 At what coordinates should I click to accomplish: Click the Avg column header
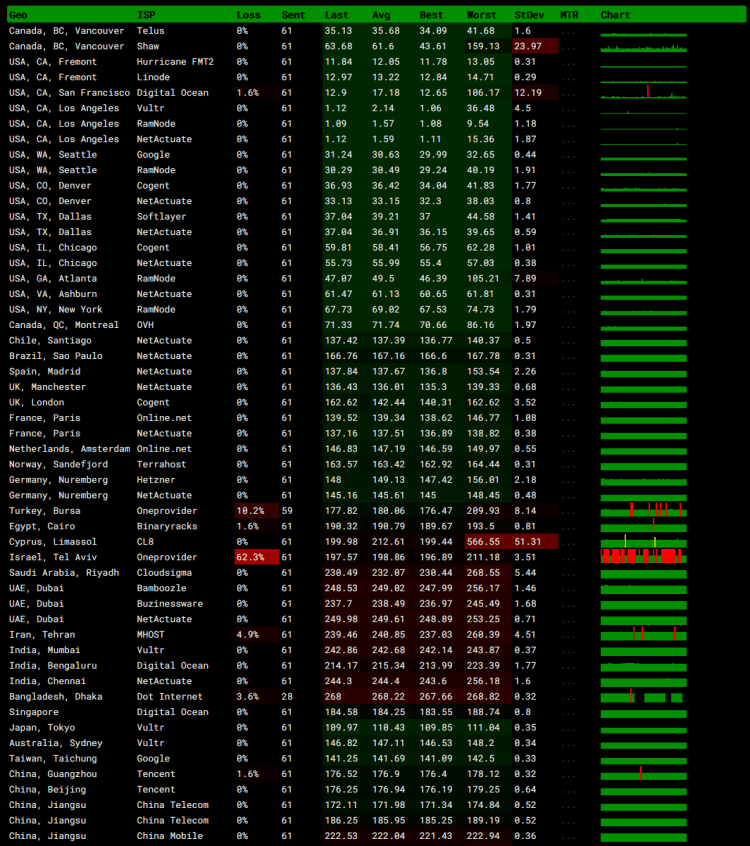(383, 15)
